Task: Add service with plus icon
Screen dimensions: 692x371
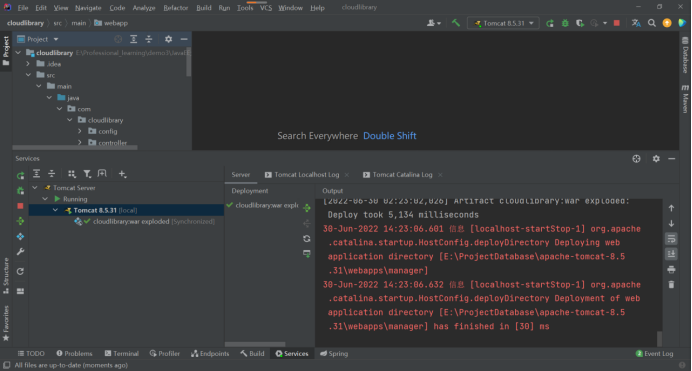Action: pos(122,174)
